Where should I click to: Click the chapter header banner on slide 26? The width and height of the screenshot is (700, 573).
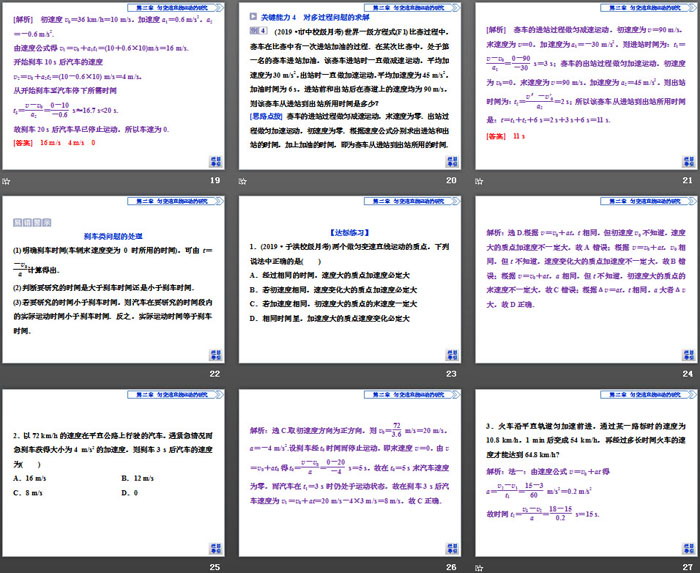pyautogui.click(x=412, y=394)
